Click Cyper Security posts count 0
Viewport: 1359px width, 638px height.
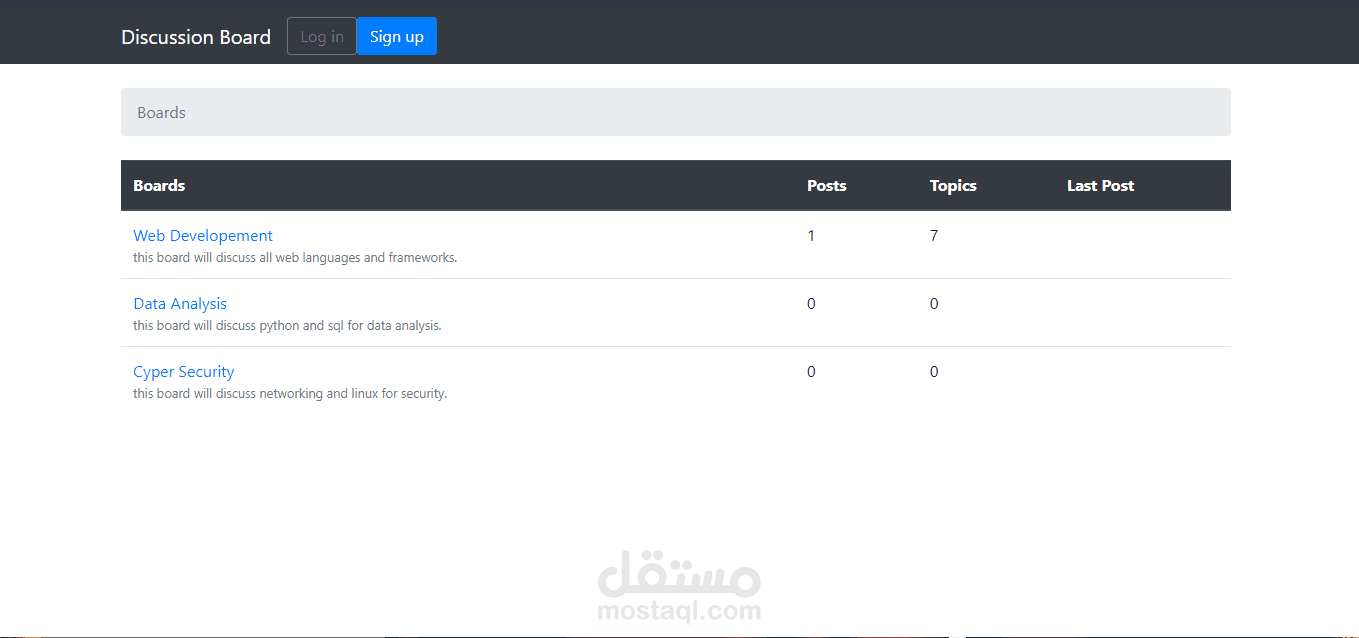pos(811,372)
